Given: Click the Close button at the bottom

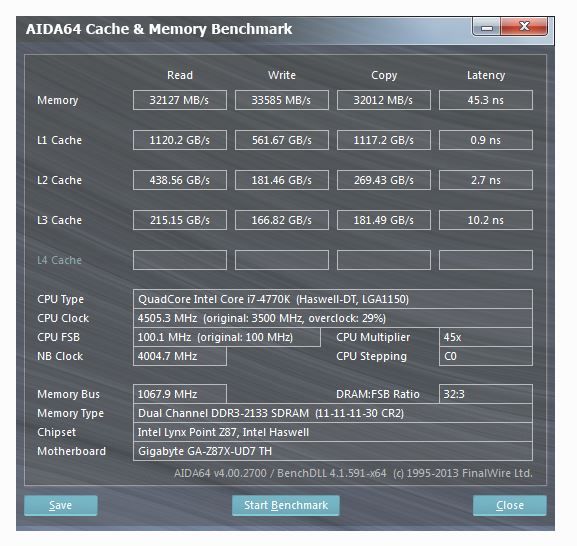Looking at the screenshot, I should pyautogui.click(x=510, y=506).
